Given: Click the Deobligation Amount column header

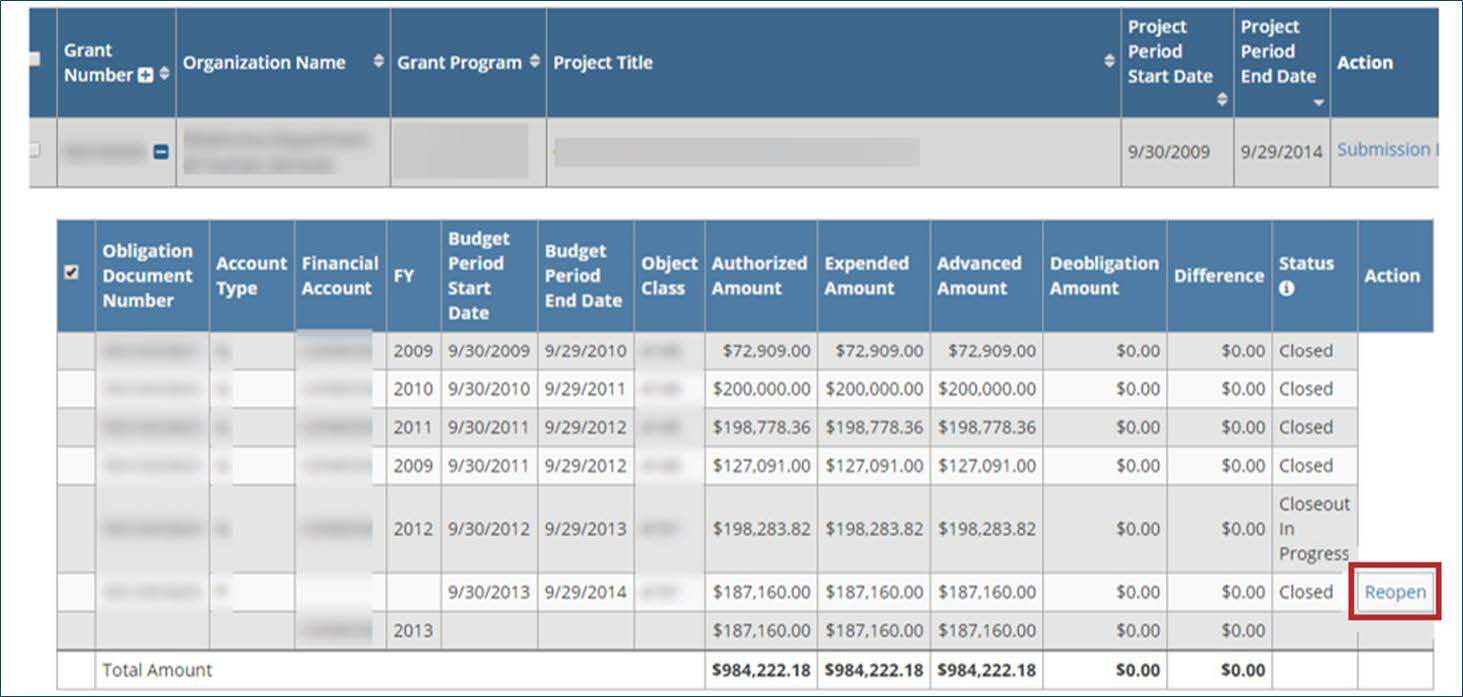Looking at the screenshot, I should click(x=1103, y=276).
